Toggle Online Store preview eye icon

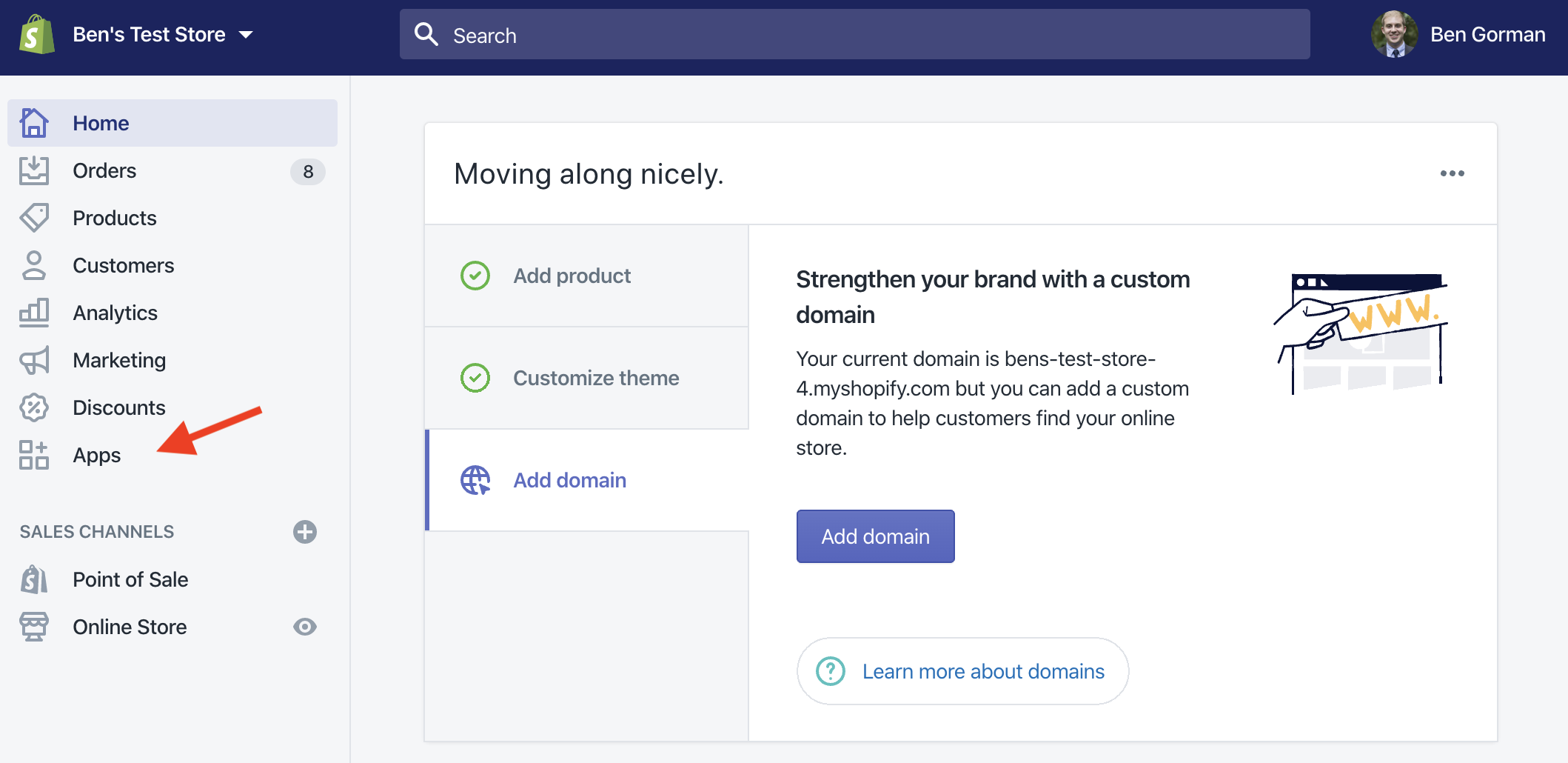click(304, 627)
